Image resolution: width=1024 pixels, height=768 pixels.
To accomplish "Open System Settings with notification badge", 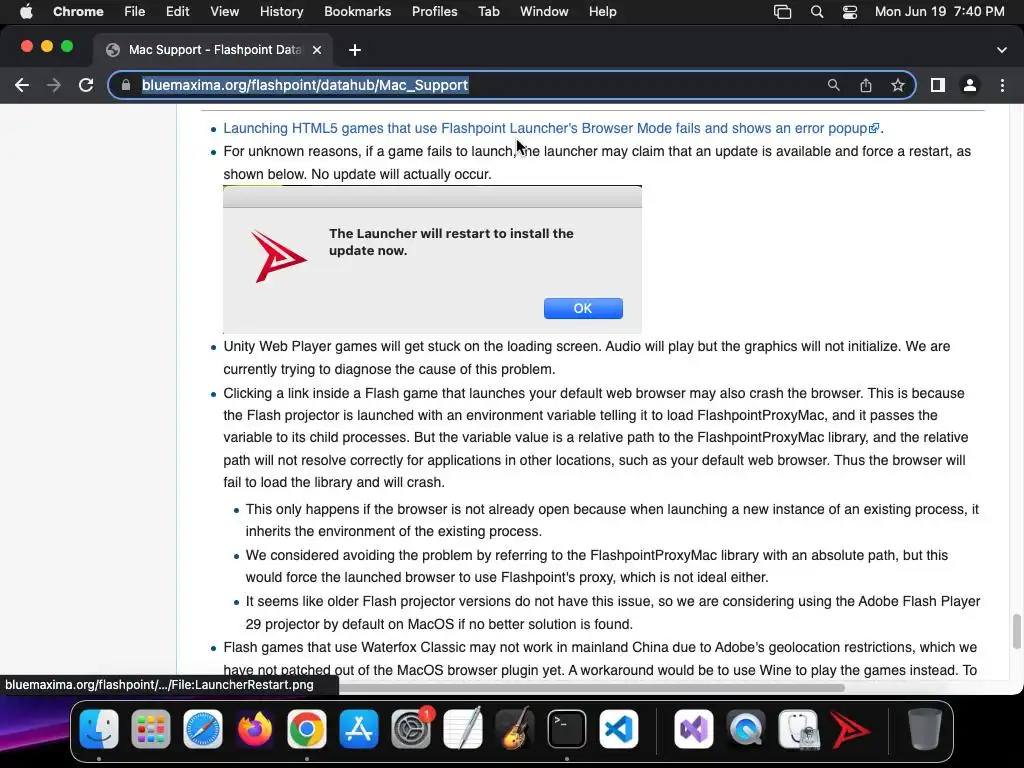I will [x=411, y=729].
